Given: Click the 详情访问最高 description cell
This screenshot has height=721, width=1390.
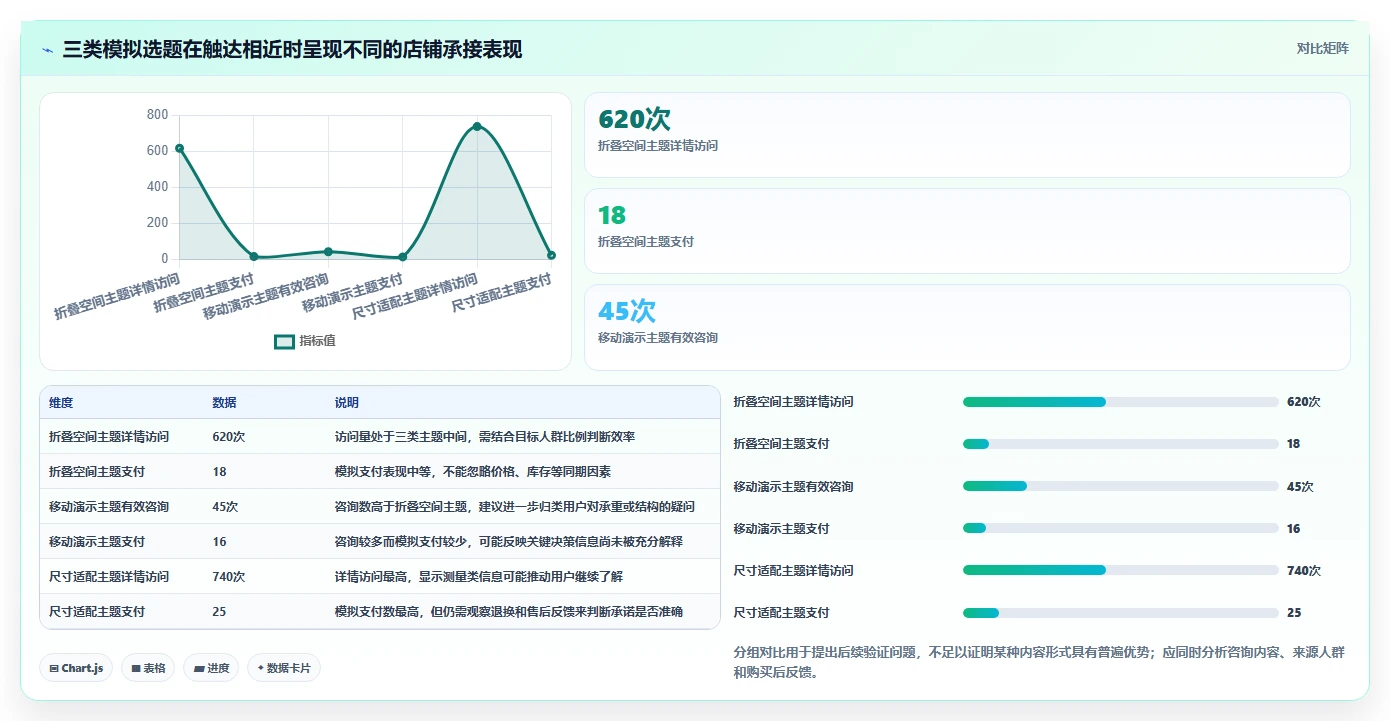Looking at the screenshot, I should (x=480, y=577).
